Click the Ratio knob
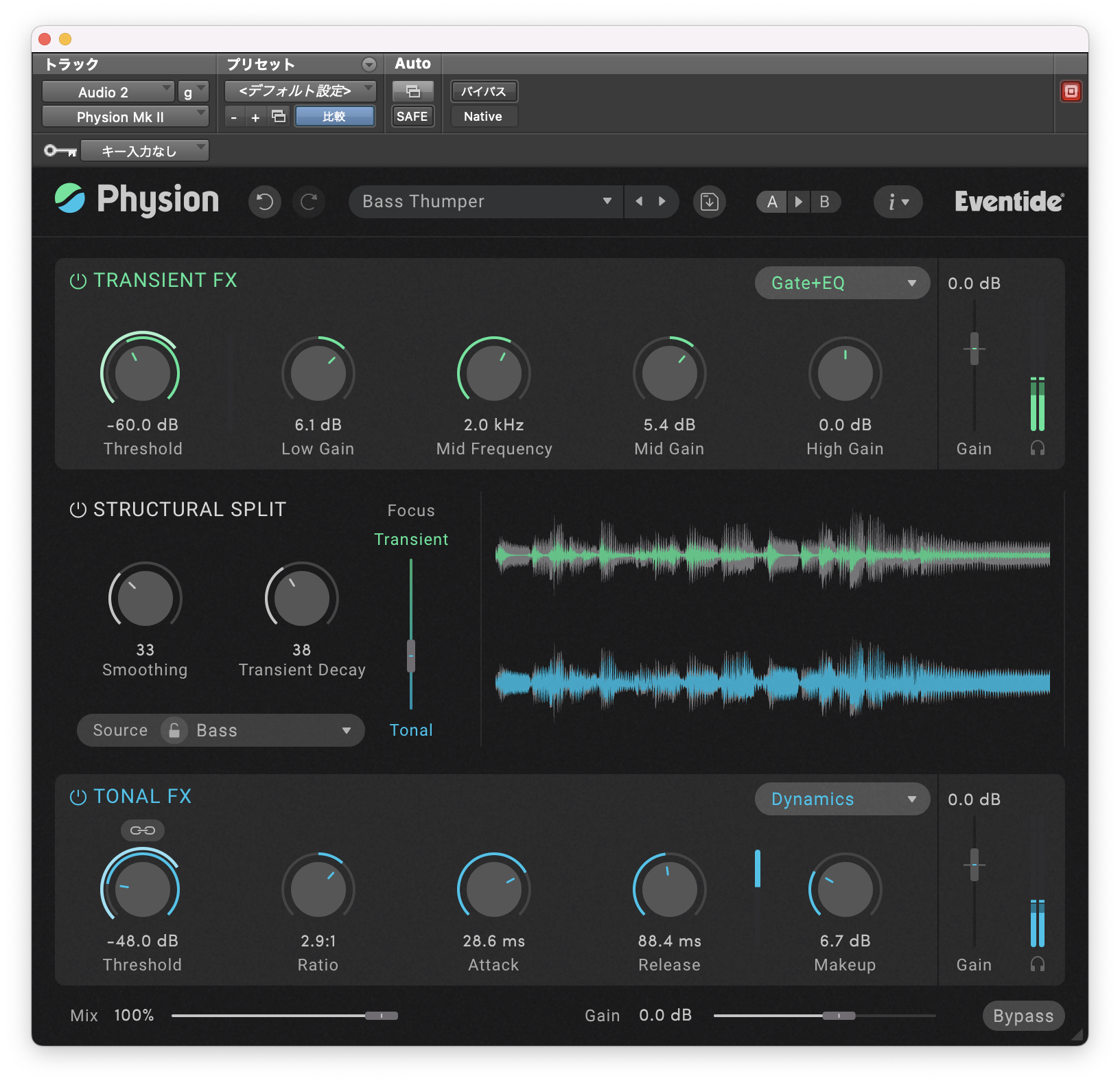Image resolution: width=1120 pixels, height=1083 pixels. click(x=318, y=889)
